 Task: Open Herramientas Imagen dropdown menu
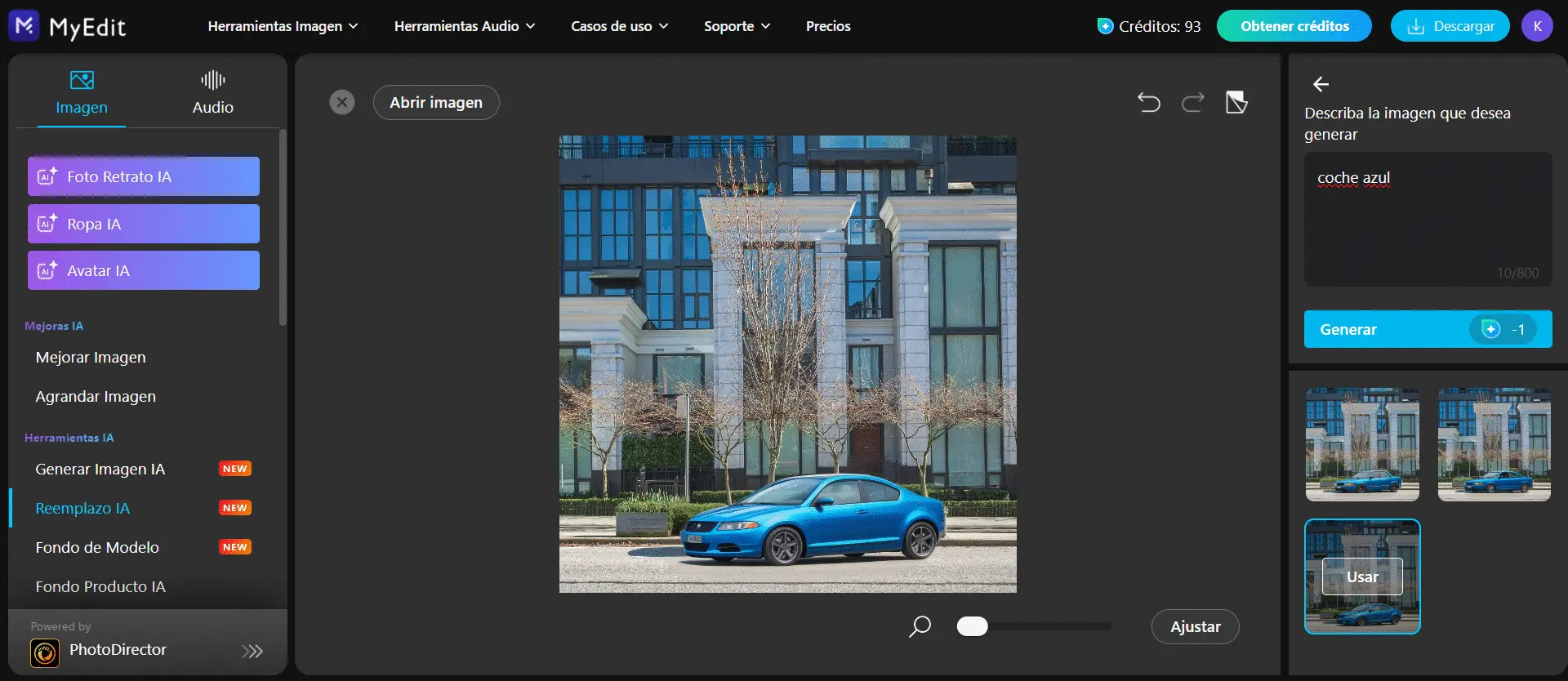tap(283, 26)
